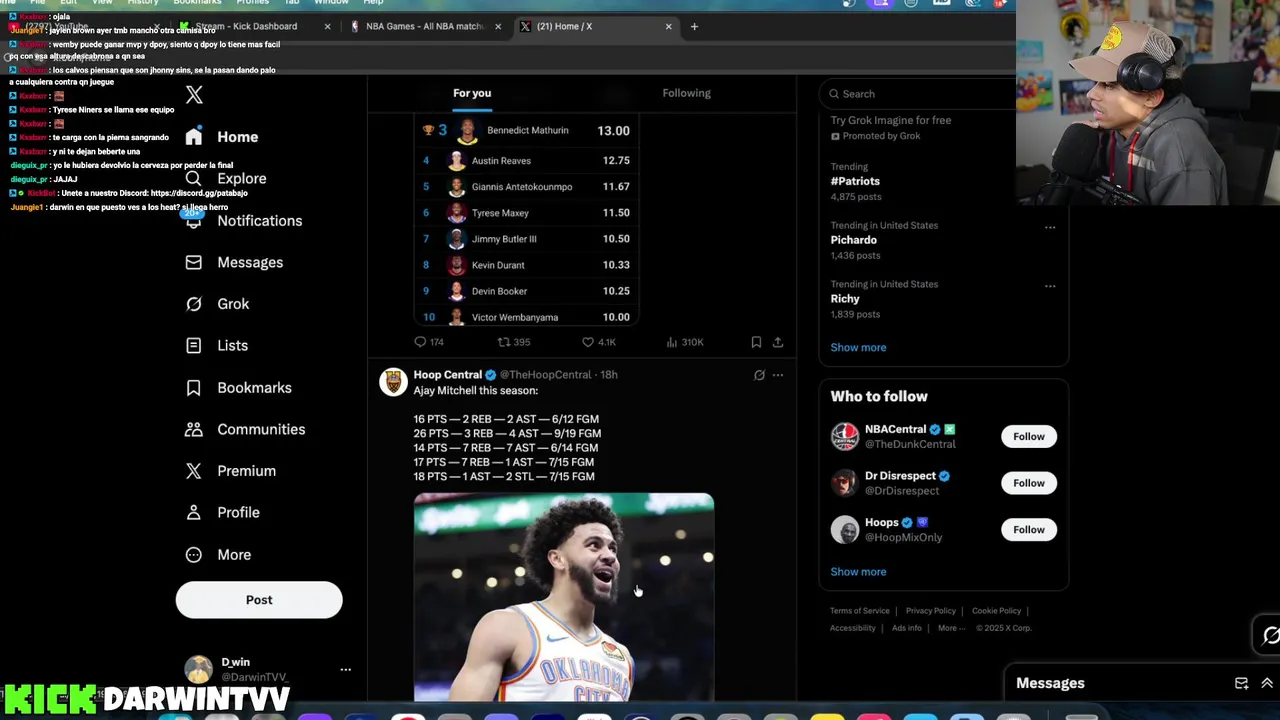Open account menu dots next to D_win
Viewport: 1280px width, 720px height.
tap(345, 669)
